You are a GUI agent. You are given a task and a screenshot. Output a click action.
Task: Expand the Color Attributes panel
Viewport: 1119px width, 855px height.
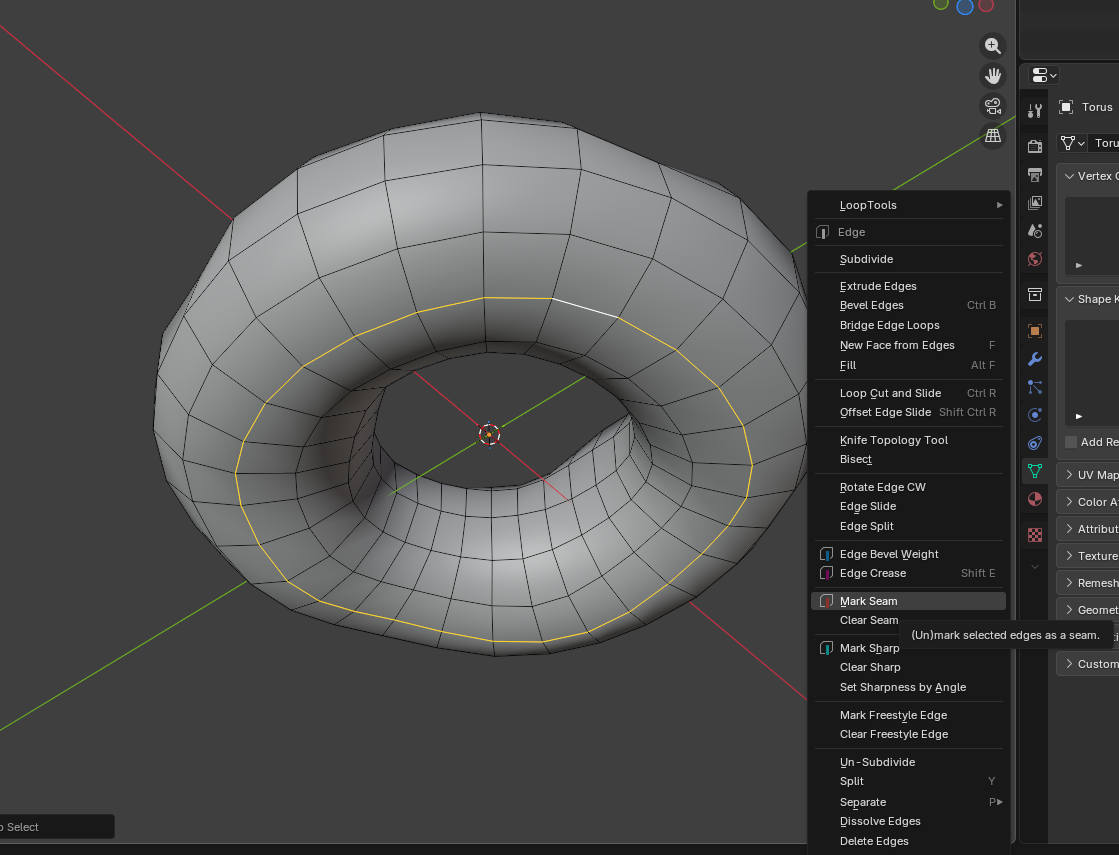click(1069, 502)
